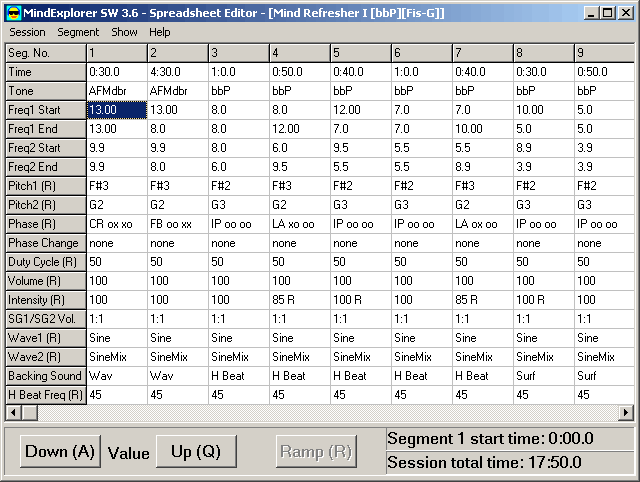Click H Beat Freq cell 45 in segment 5
This screenshot has width=640, height=482.
coord(360,395)
